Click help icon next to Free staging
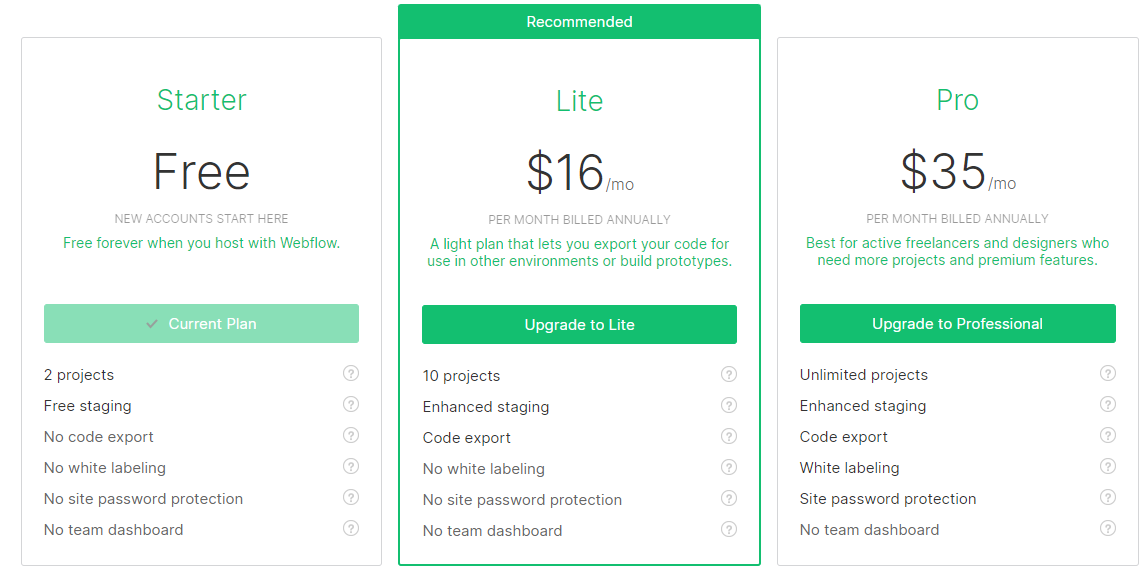 [x=351, y=405]
